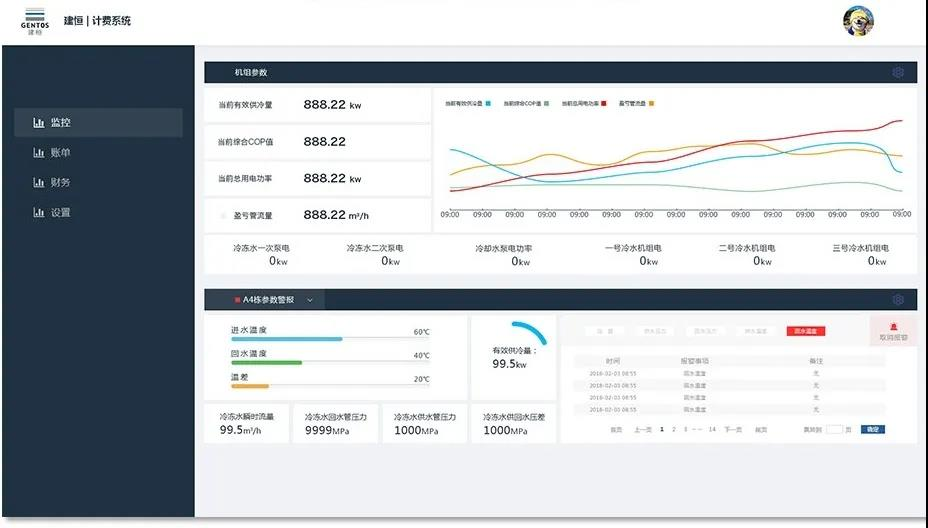Expand the A4栋参数警报 dropdown arrow
The image size is (928, 528).
point(310,300)
